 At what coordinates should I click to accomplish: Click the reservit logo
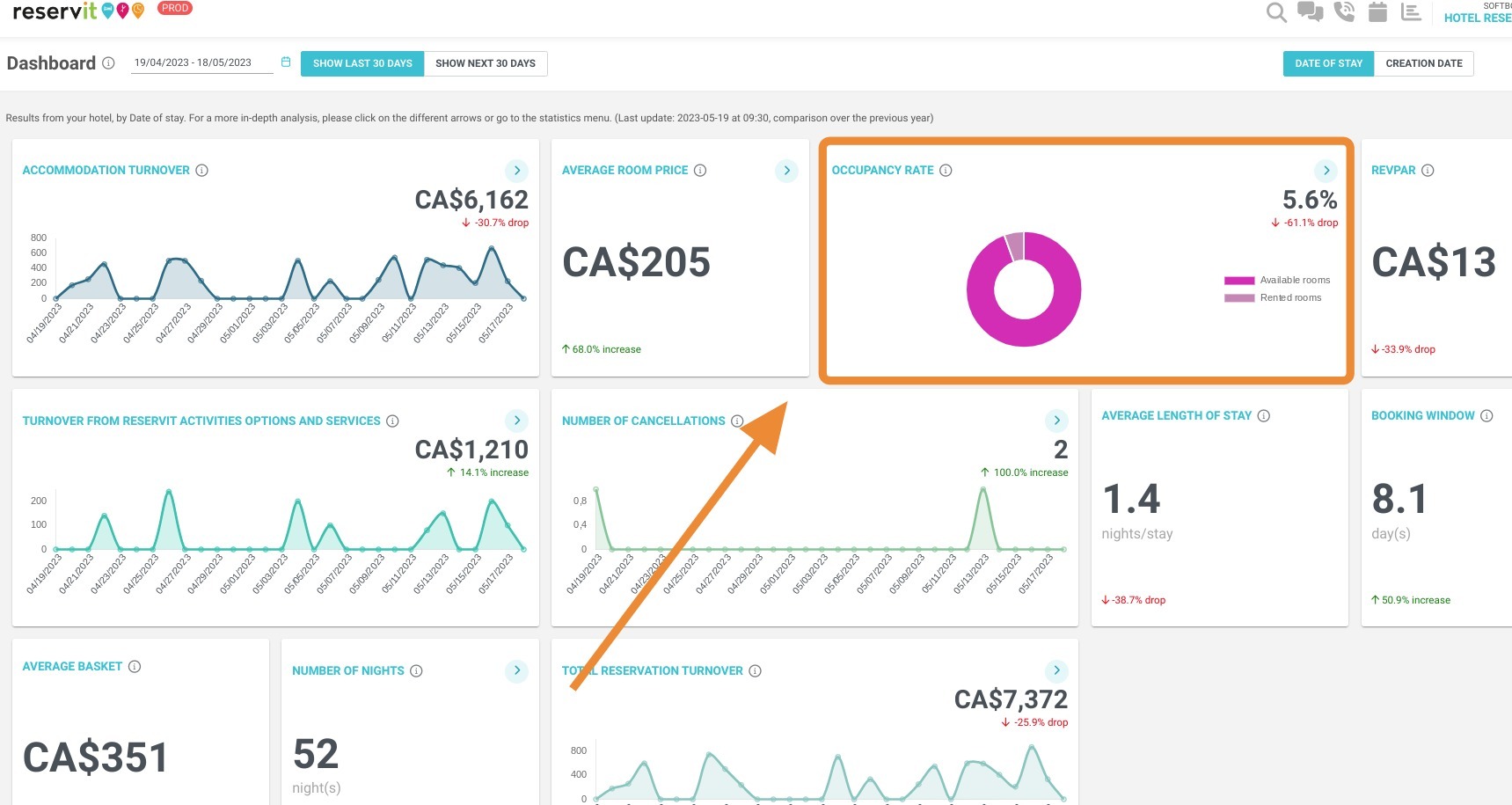[77, 11]
